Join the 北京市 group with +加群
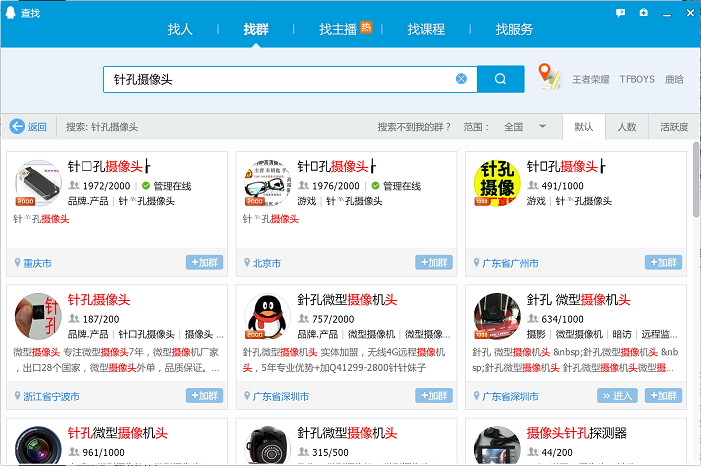The width and height of the screenshot is (701, 466). click(434, 263)
